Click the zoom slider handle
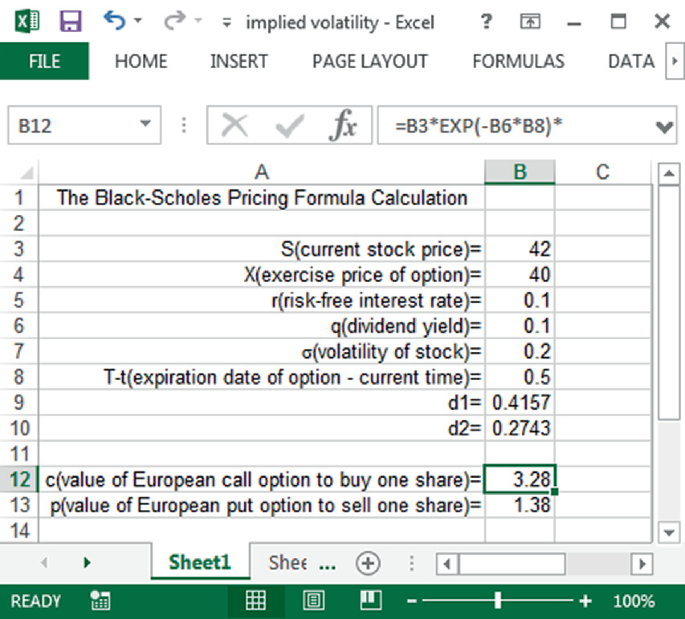This screenshot has height=619, width=685. [x=497, y=601]
